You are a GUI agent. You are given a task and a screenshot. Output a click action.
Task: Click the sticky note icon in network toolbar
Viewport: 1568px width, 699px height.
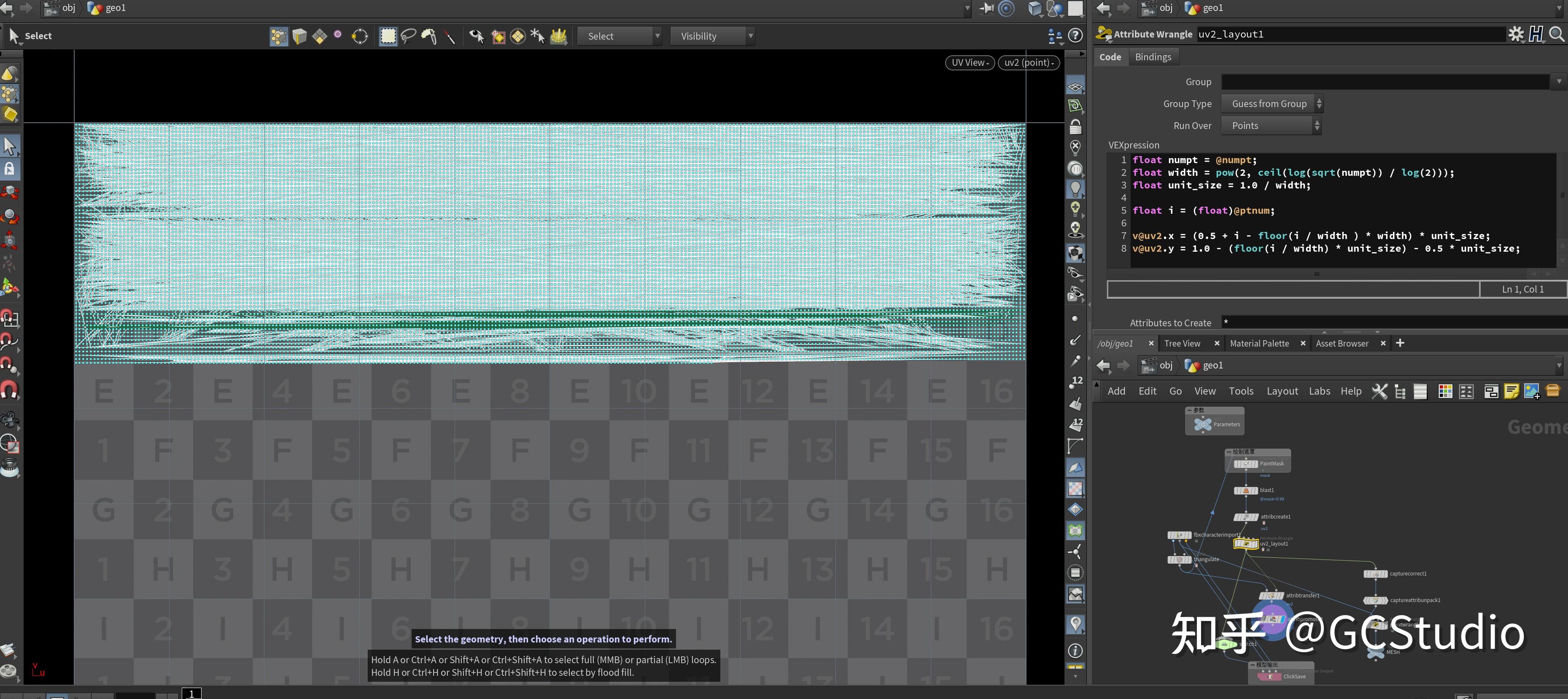[x=1511, y=391]
